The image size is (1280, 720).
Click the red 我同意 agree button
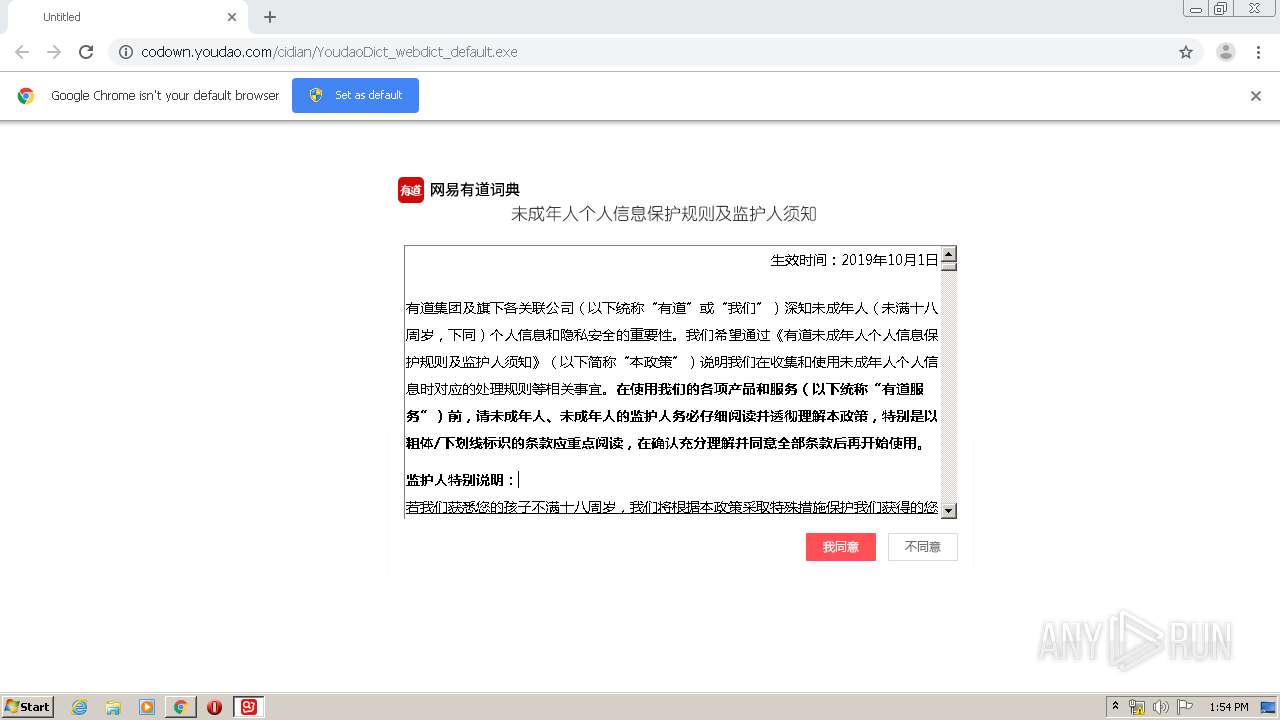(x=840, y=547)
